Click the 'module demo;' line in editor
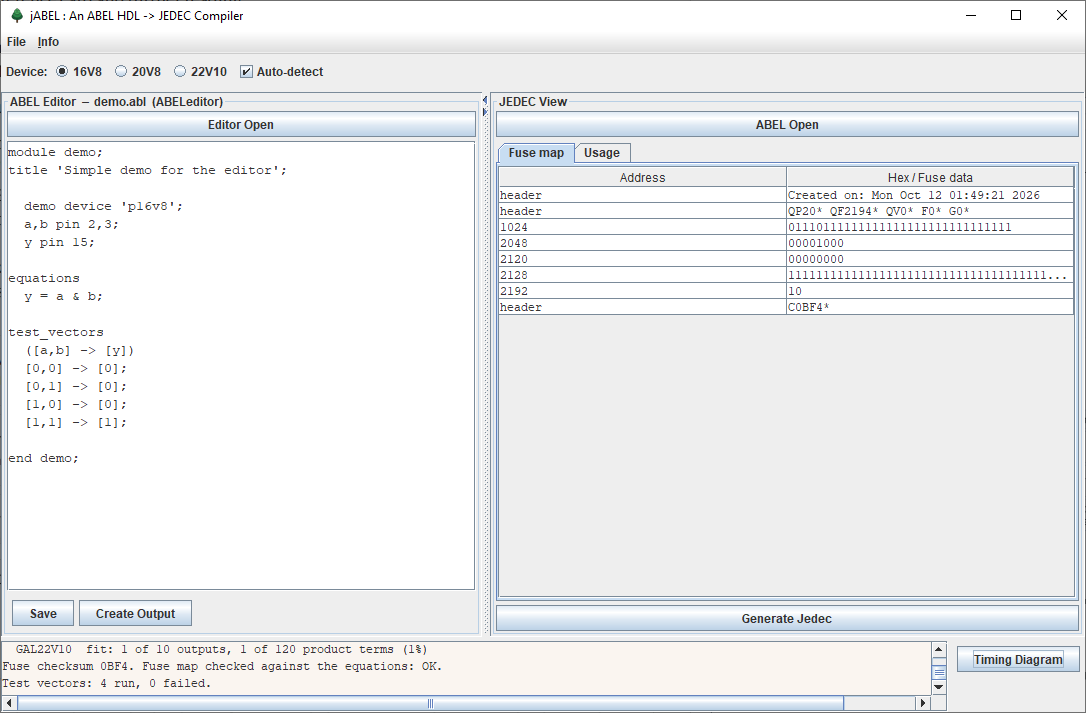This screenshot has width=1086, height=713. click(55, 152)
